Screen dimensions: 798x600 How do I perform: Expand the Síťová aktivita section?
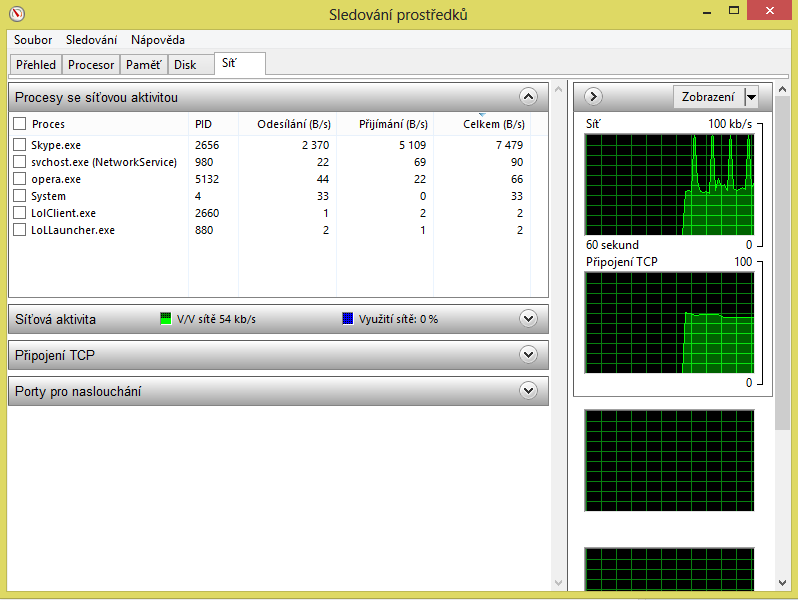(528, 319)
